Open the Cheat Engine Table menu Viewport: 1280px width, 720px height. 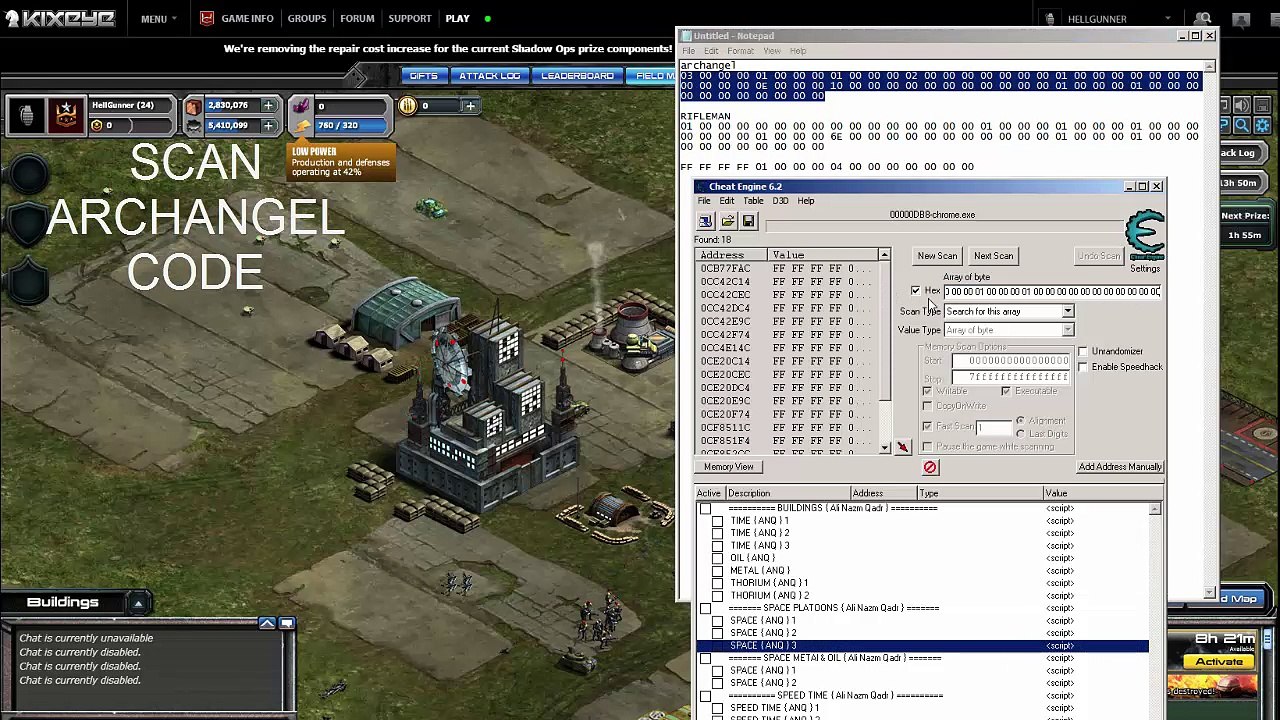pos(753,201)
